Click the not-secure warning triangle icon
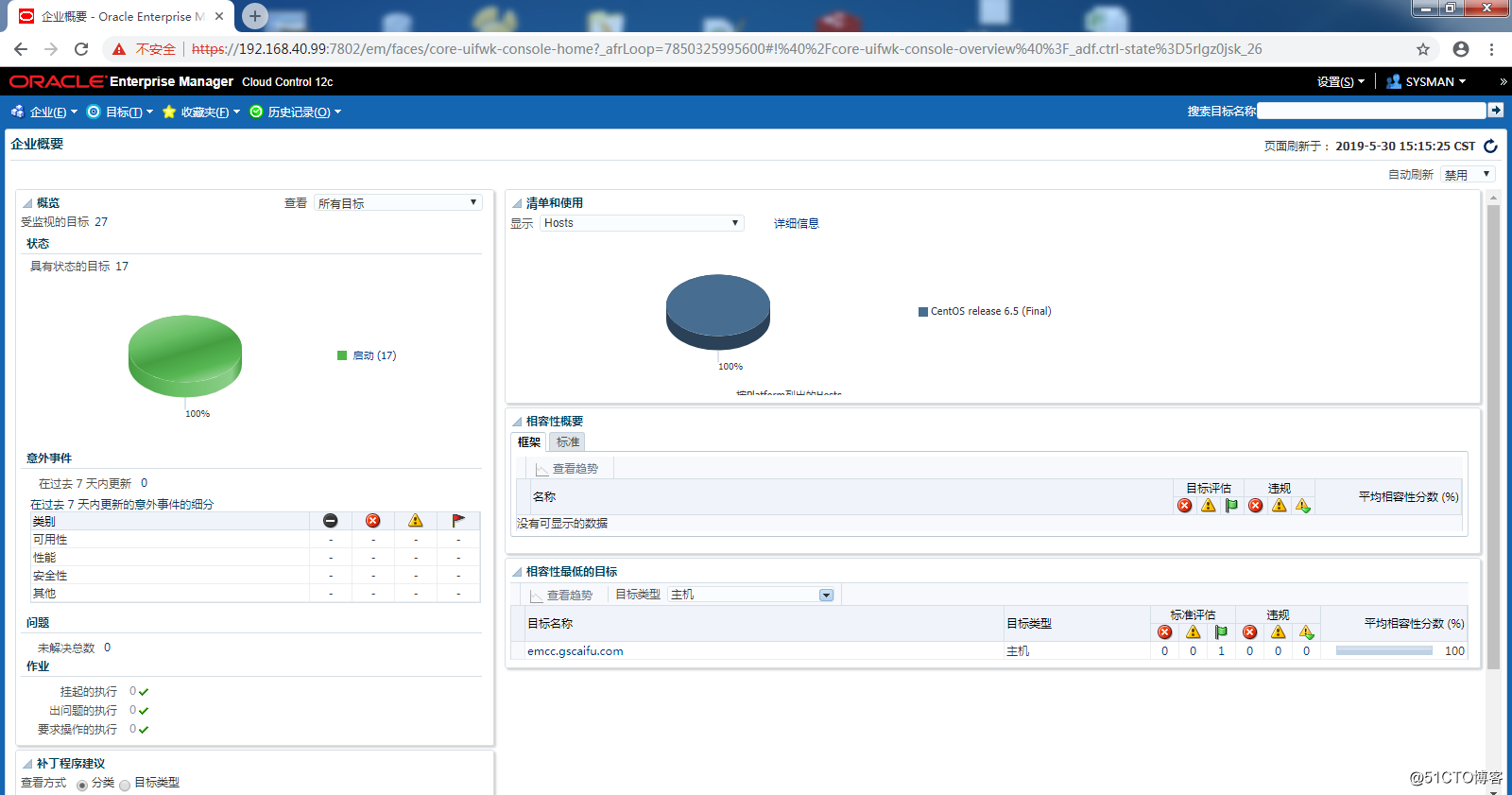Image resolution: width=1512 pixels, height=795 pixels. (119, 49)
